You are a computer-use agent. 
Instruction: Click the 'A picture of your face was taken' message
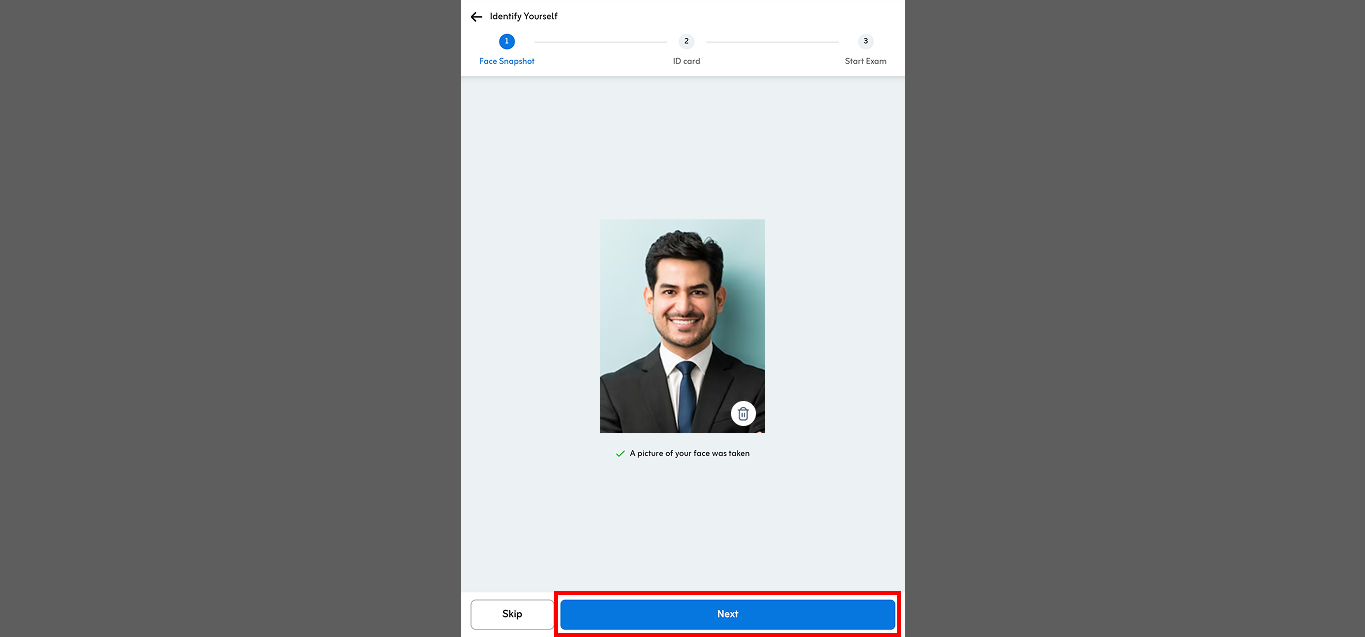[x=690, y=454]
